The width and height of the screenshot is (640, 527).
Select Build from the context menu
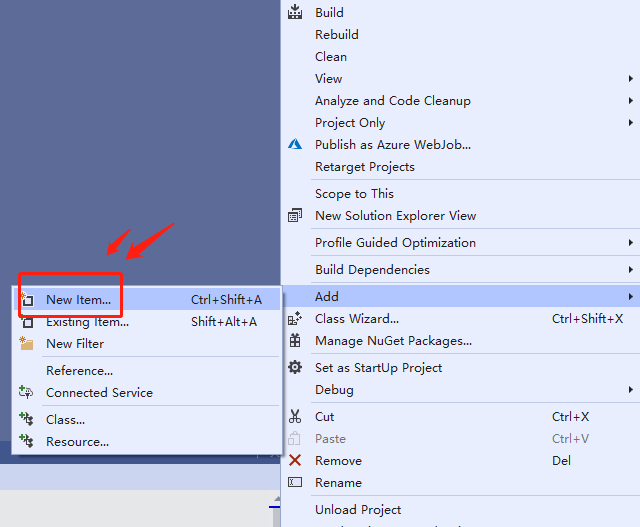[x=461, y=12]
